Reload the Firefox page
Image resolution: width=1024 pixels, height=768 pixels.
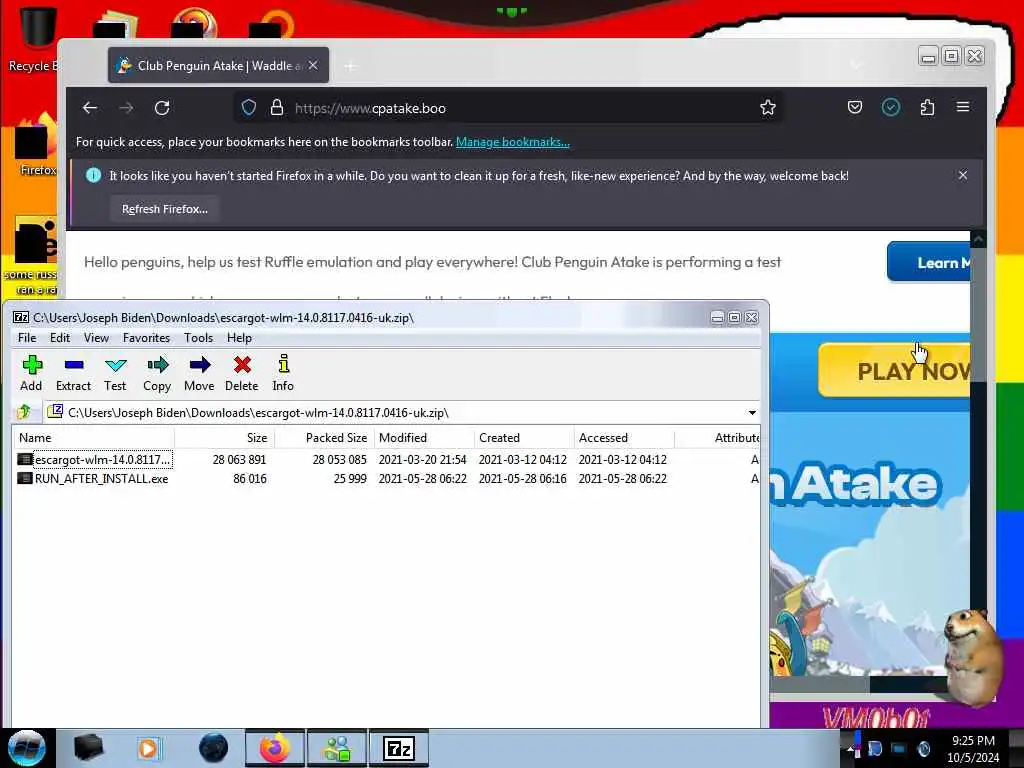tap(162, 108)
